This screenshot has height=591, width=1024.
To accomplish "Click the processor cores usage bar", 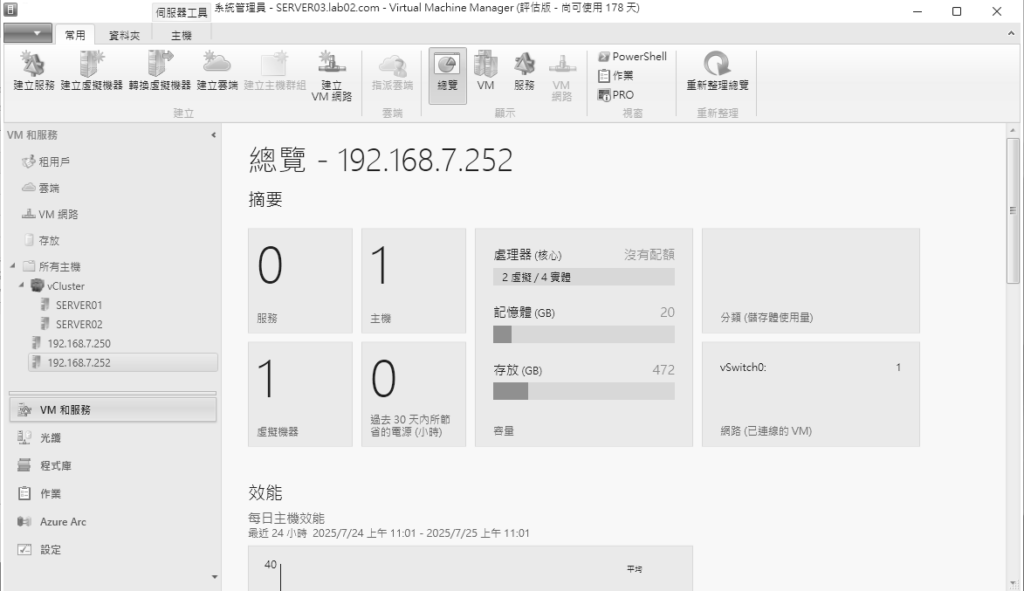I will click(584, 277).
